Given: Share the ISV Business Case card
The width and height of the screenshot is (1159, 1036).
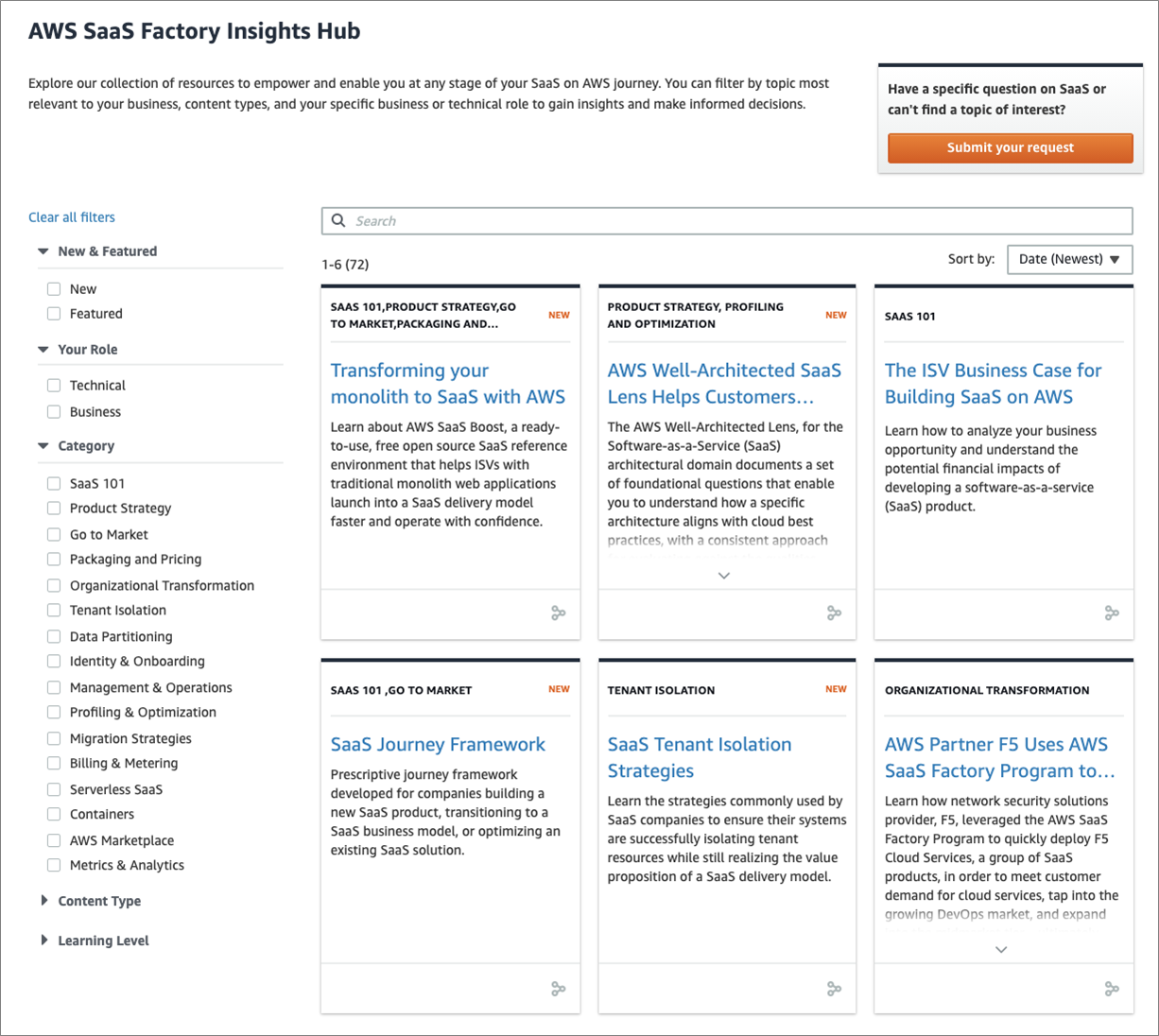Looking at the screenshot, I should 1112,613.
